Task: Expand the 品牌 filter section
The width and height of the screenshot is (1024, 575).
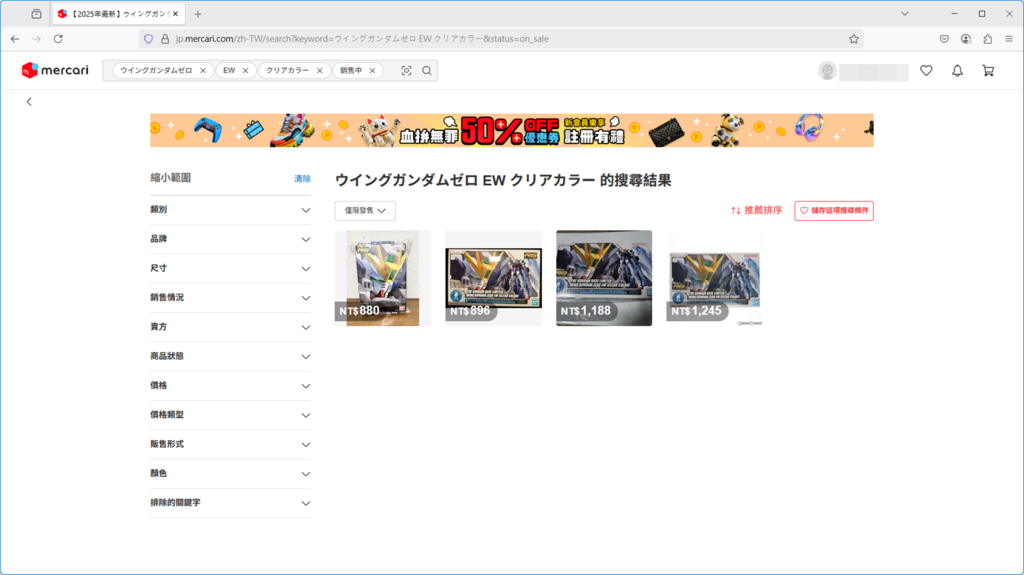Action: tap(231, 239)
